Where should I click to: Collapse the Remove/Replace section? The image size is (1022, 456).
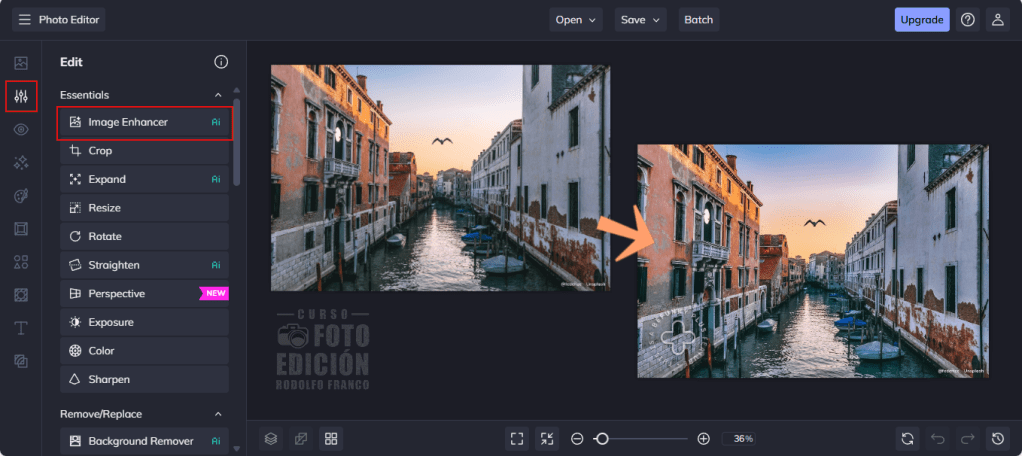218,413
